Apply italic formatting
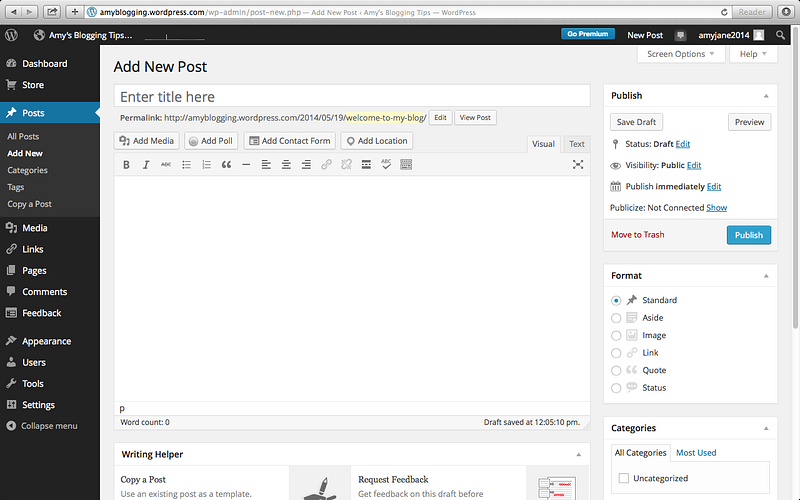This screenshot has height=500, width=800. click(146, 164)
